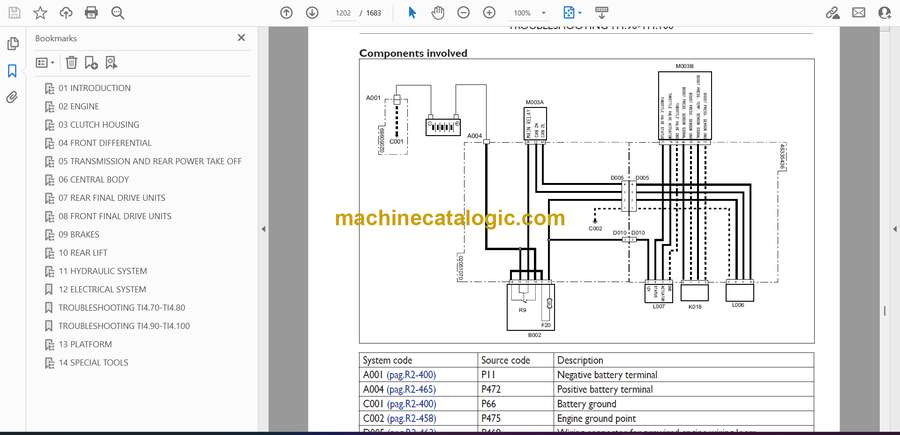Image resolution: width=900 pixels, height=435 pixels.
Task: Open bookmarks options dropdown menu
Action: point(45,62)
